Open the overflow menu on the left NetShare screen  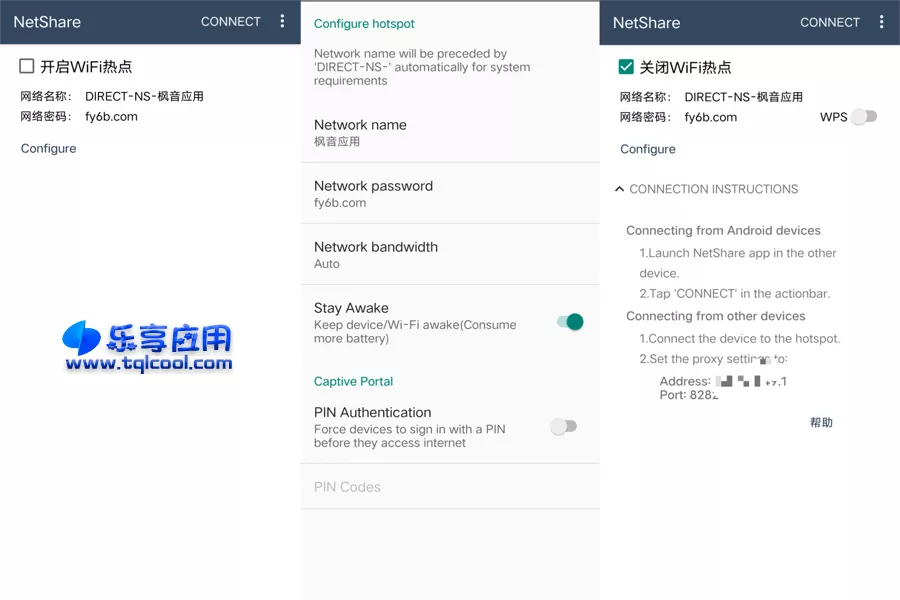pyautogui.click(x=281, y=21)
